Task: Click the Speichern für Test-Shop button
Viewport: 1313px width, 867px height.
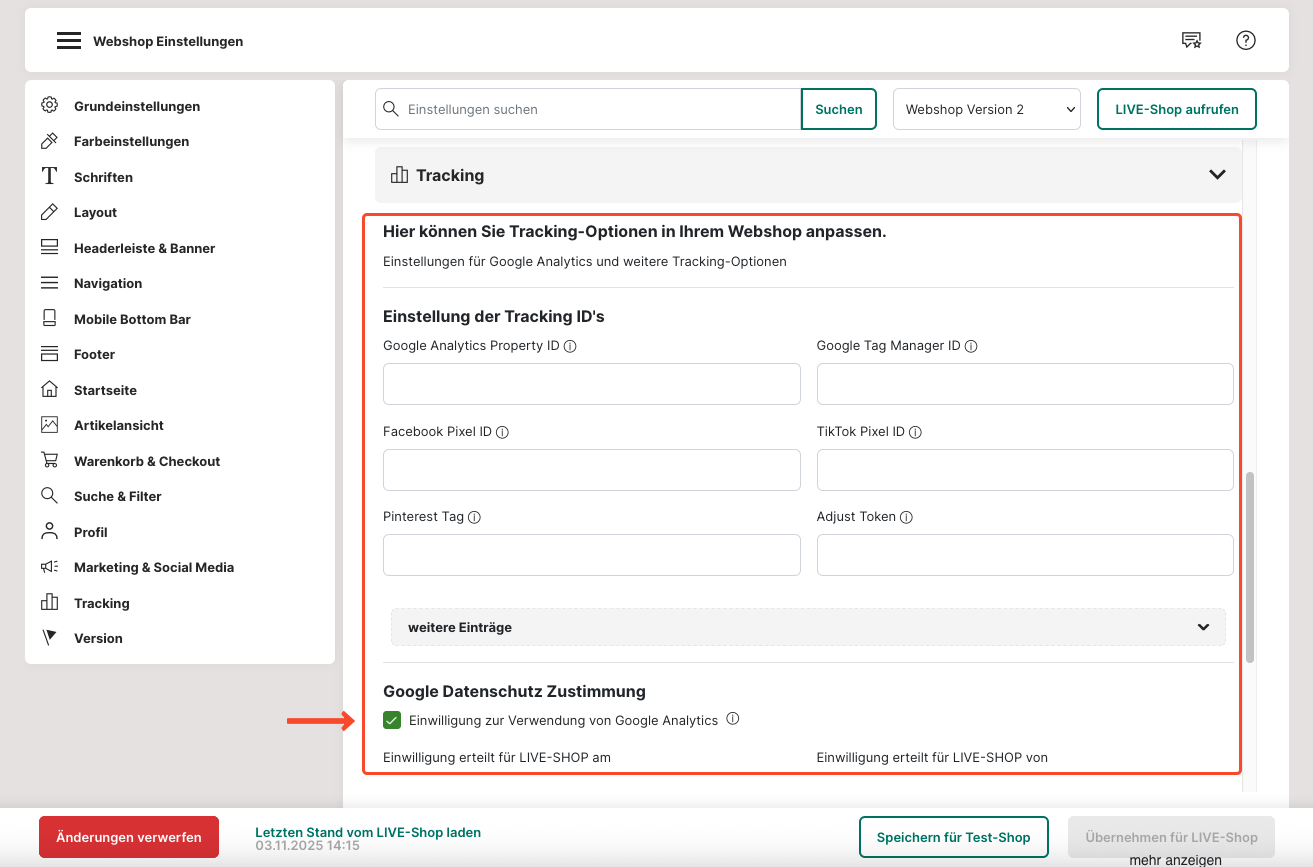Action: (953, 837)
